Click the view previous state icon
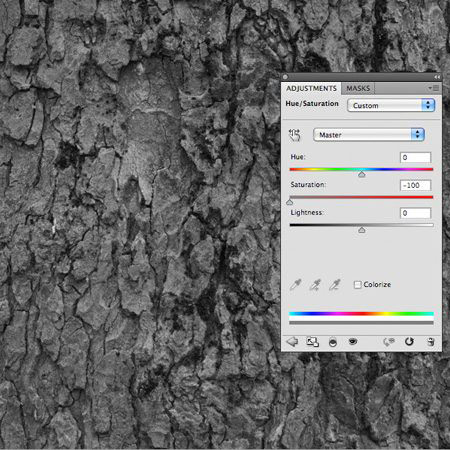This screenshot has width=450, height=450. pyautogui.click(x=389, y=342)
